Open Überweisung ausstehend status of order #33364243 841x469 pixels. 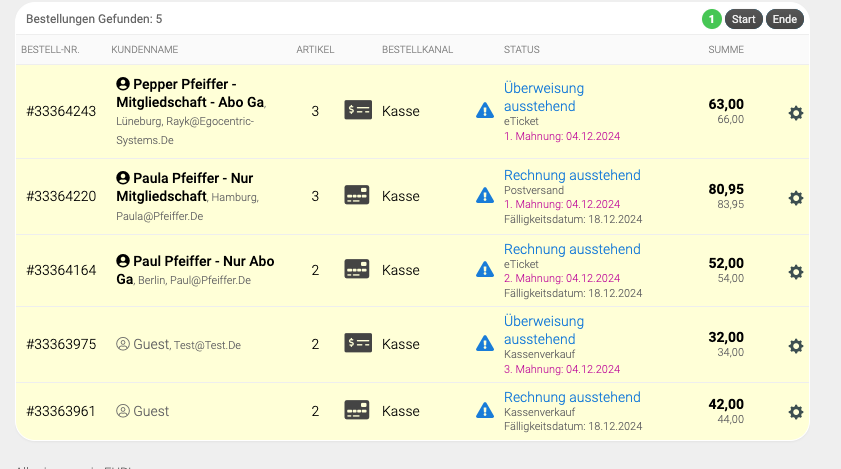[x=544, y=97]
